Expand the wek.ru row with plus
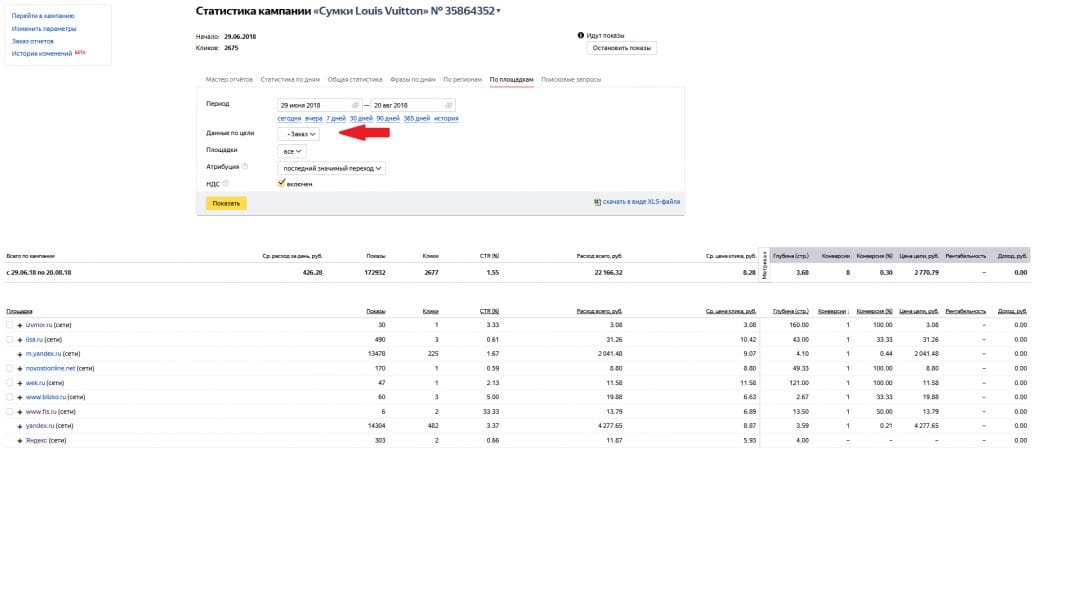Image resolution: width=1080 pixels, height=608 pixels. click(x=19, y=383)
